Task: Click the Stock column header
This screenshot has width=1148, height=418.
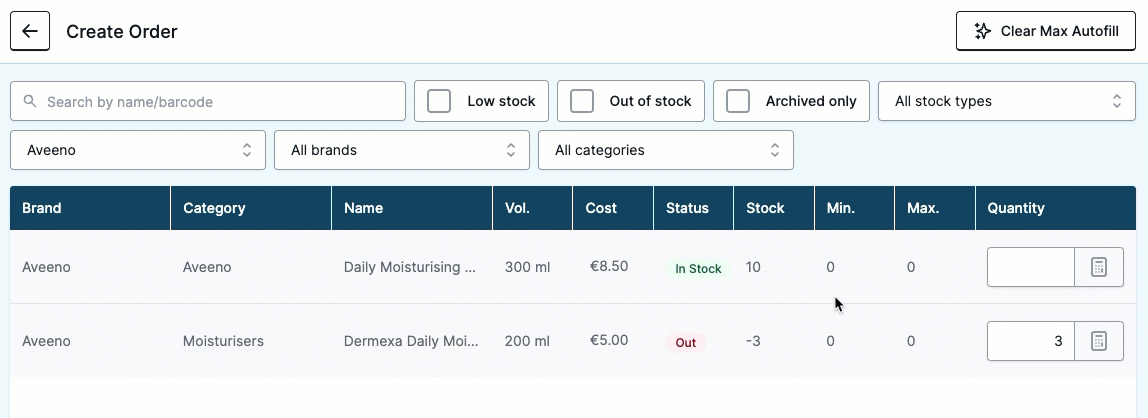Action: click(775, 208)
